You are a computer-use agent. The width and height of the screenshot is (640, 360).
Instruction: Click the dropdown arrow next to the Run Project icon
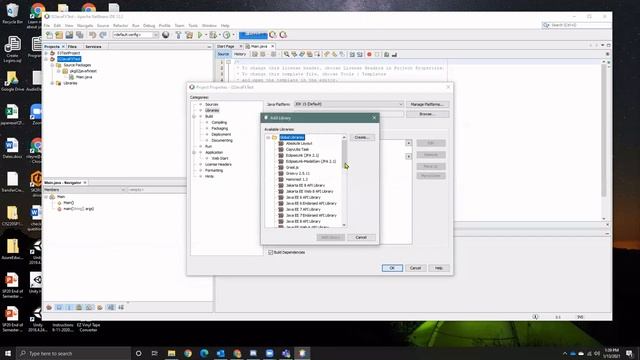tap(206, 35)
